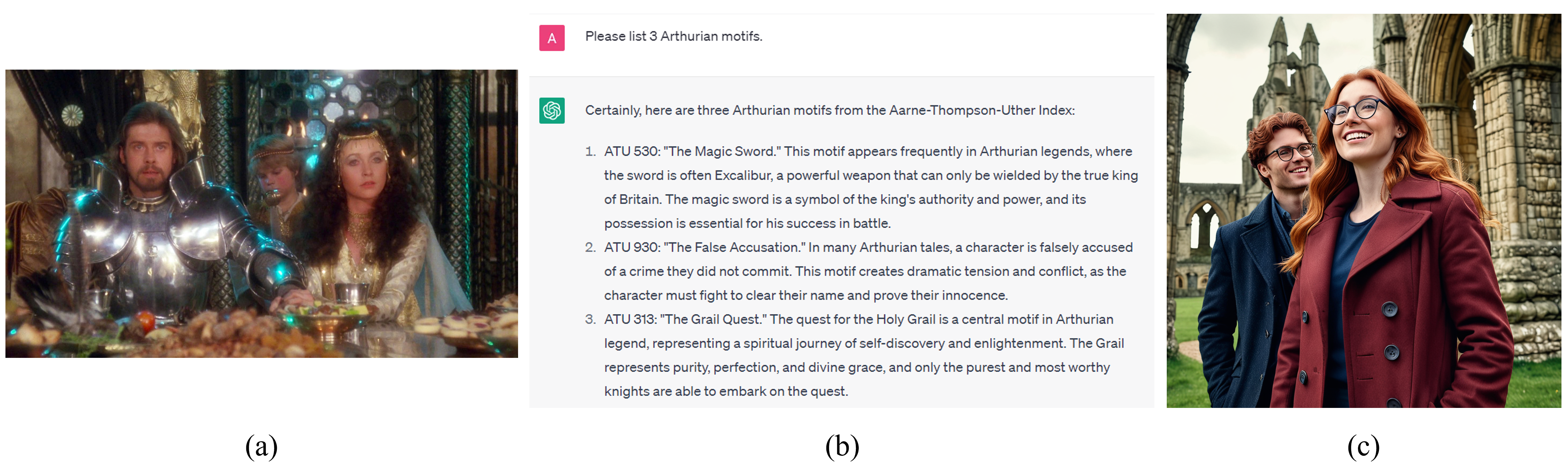The width and height of the screenshot is (1568, 475).
Task: Click the list number '3.' in the response
Action: [590, 319]
